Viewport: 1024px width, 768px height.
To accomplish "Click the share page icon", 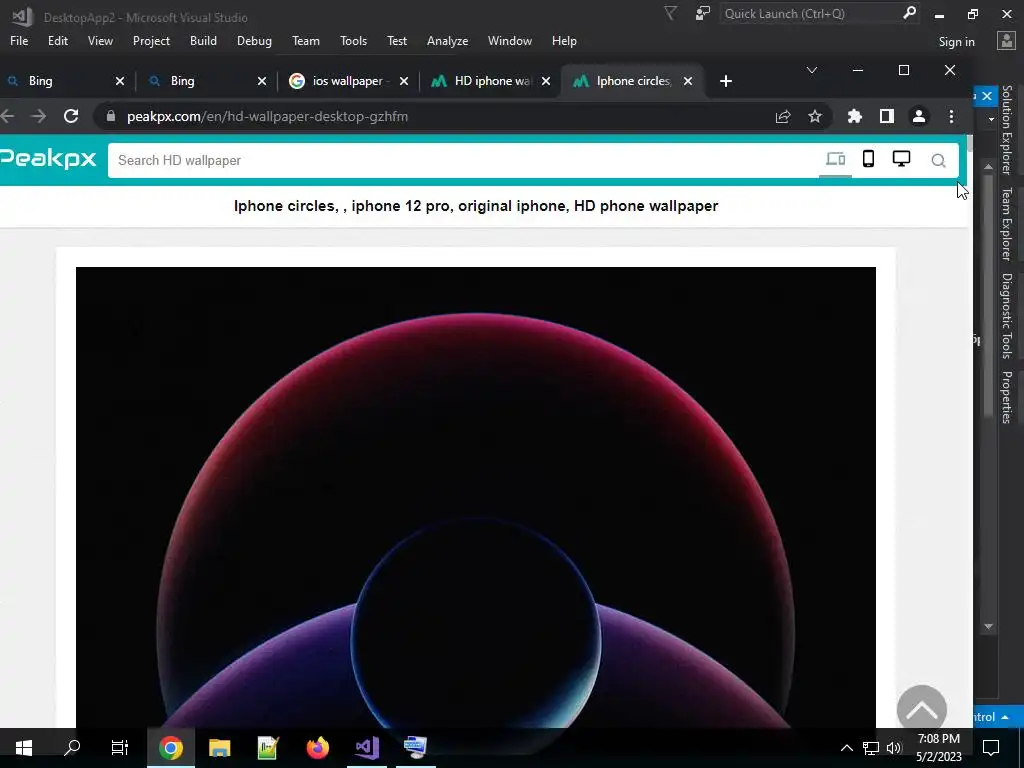I will [783, 116].
